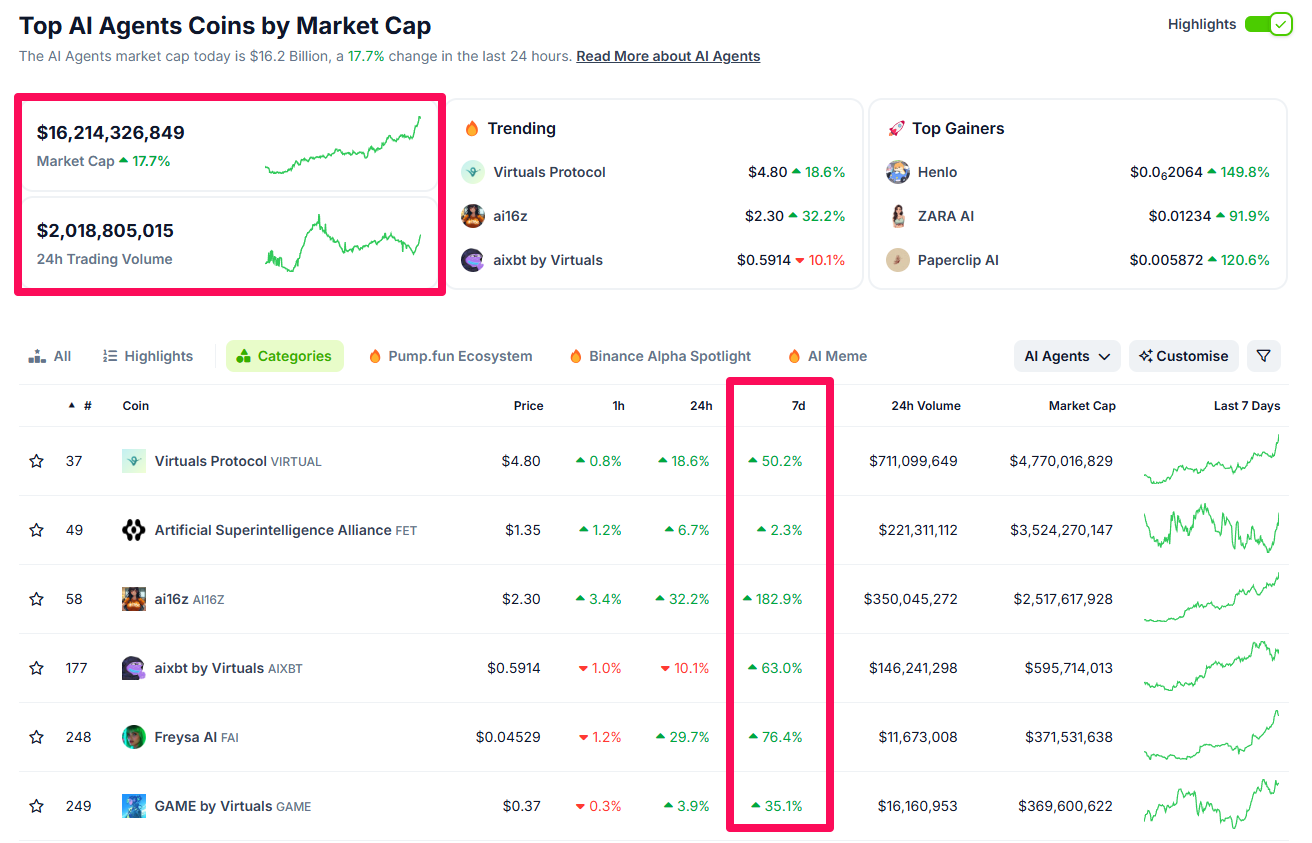1312x843 pixels.
Task: Open Read More about AI Agents link
Action: (668, 56)
